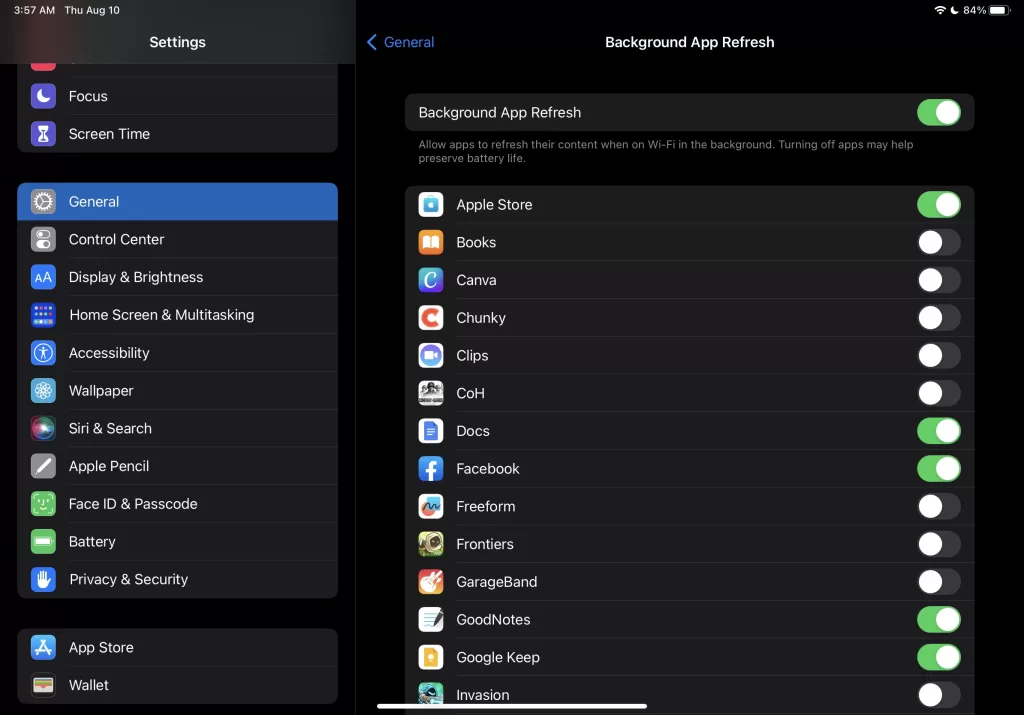The height and width of the screenshot is (715, 1024).
Task: Open Apple Pencil settings
Action: click(178, 466)
